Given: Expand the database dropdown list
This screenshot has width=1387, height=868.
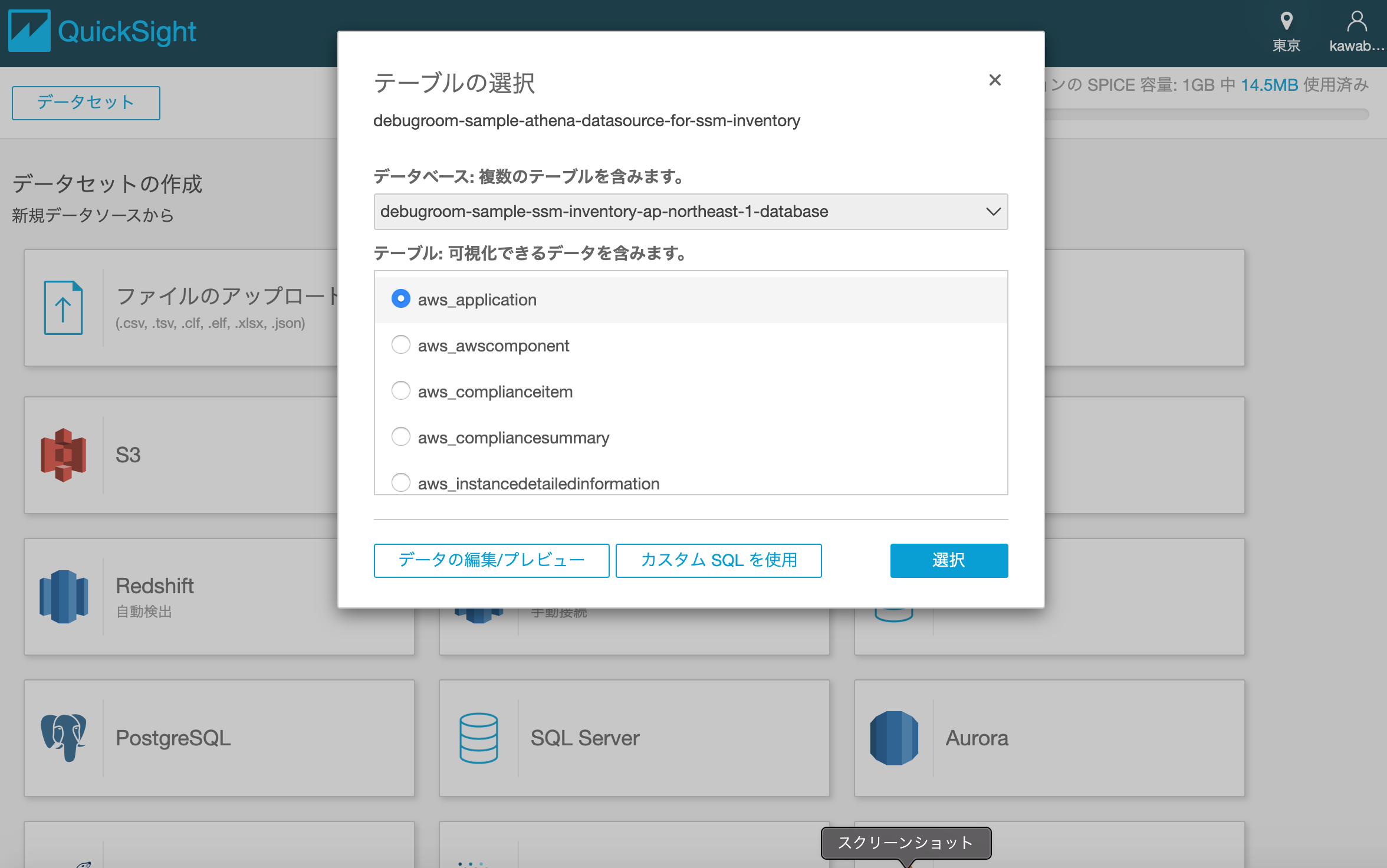Looking at the screenshot, I should pos(691,212).
